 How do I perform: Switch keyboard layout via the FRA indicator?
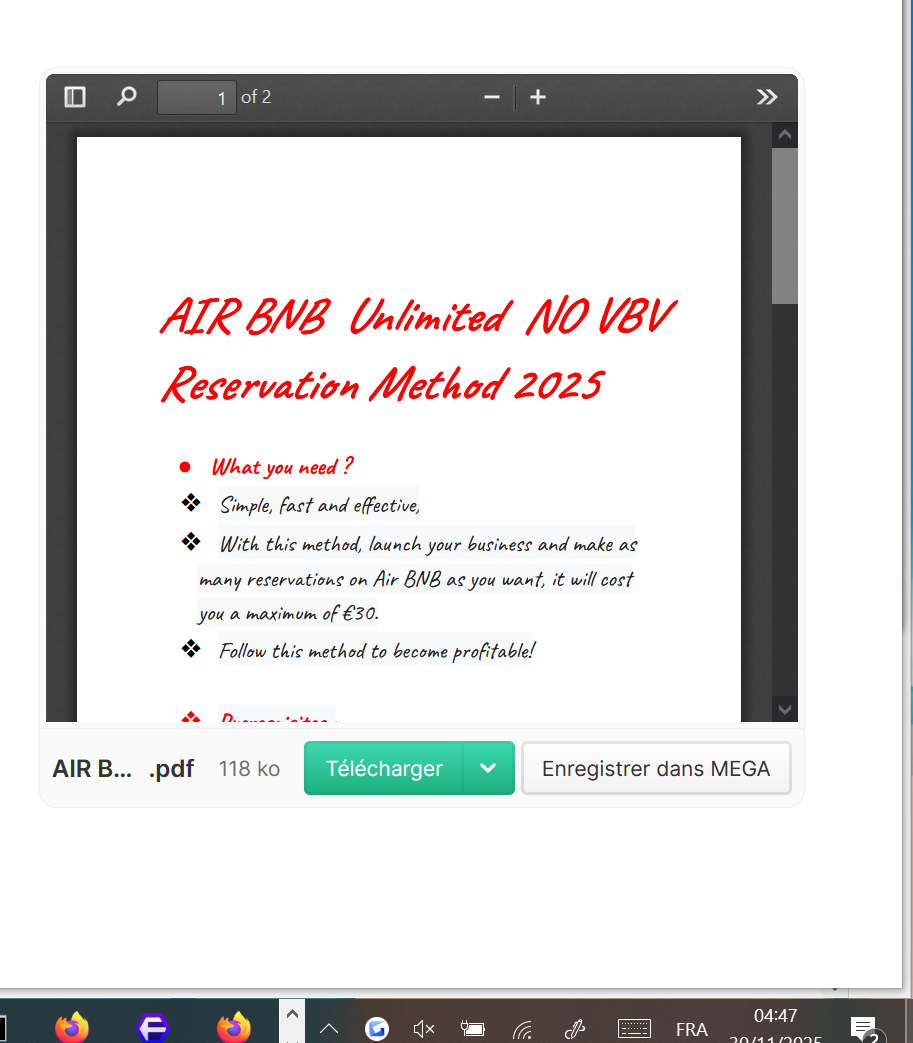tap(692, 1028)
